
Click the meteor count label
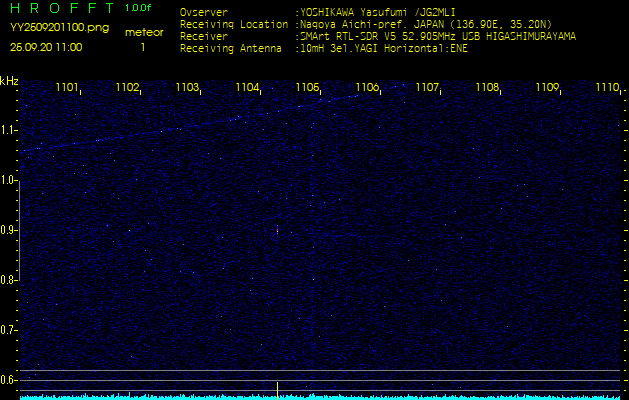tap(143, 32)
